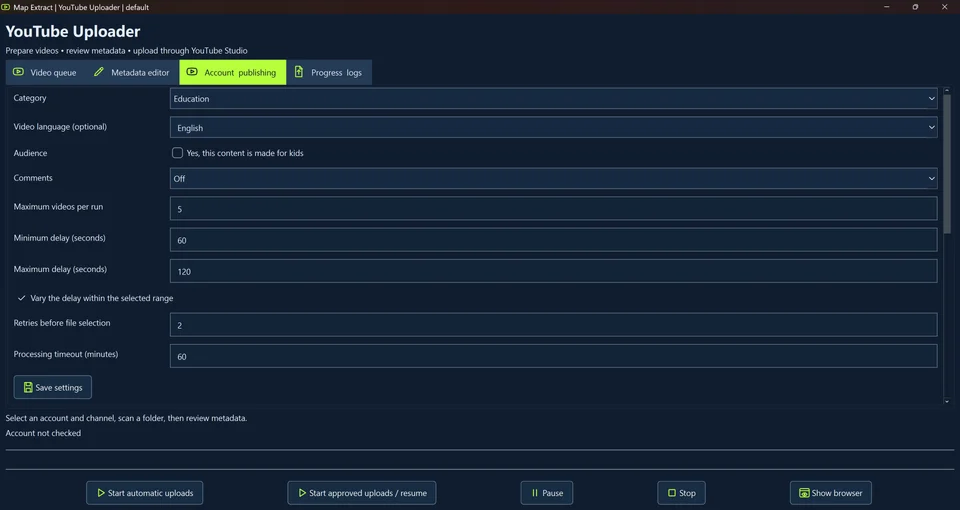
Task: Switch to the Metadata editor tab
Action: 131,72
